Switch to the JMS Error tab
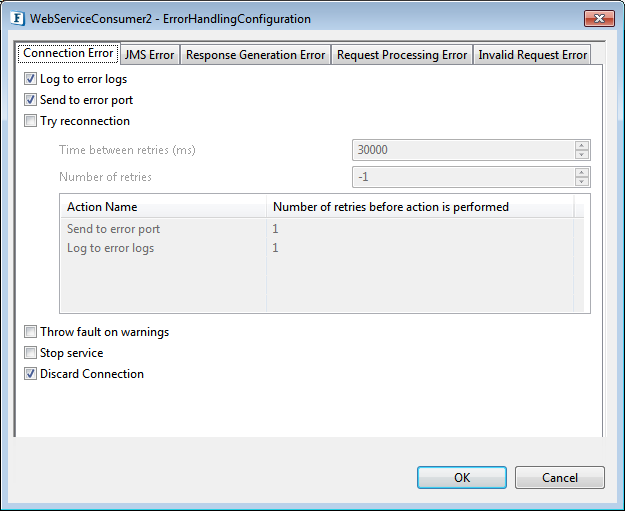 149,55
